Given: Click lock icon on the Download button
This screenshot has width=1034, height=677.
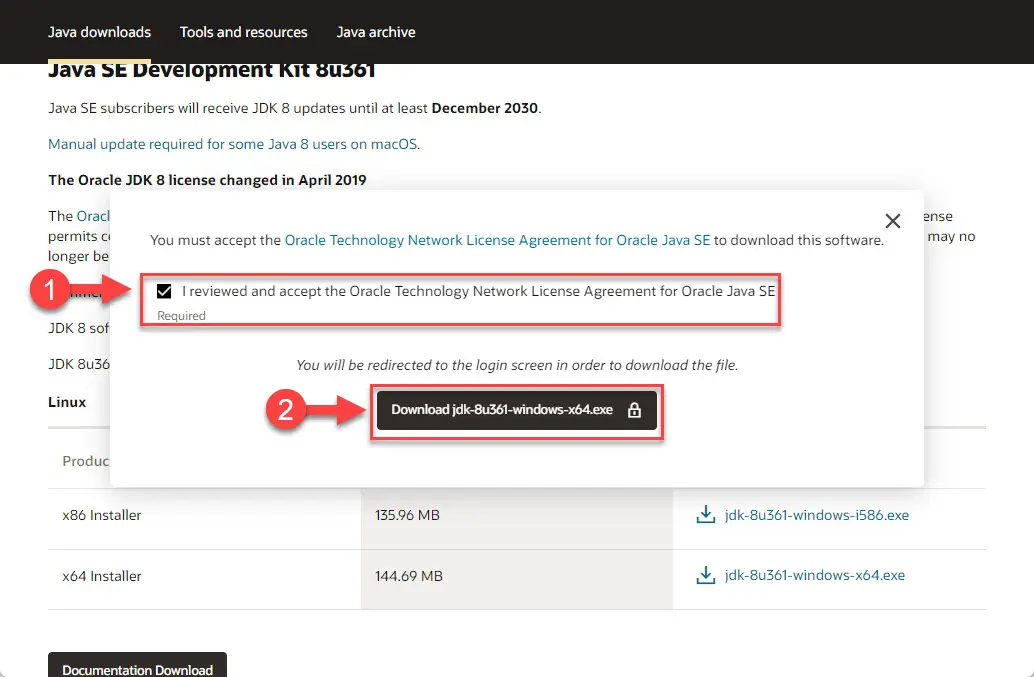Looking at the screenshot, I should (x=634, y=409).
